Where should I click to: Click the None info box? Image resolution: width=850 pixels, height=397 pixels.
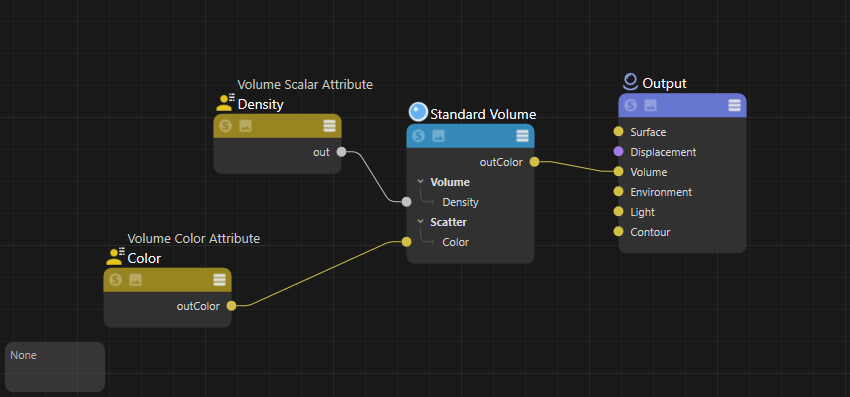(55, 367)
